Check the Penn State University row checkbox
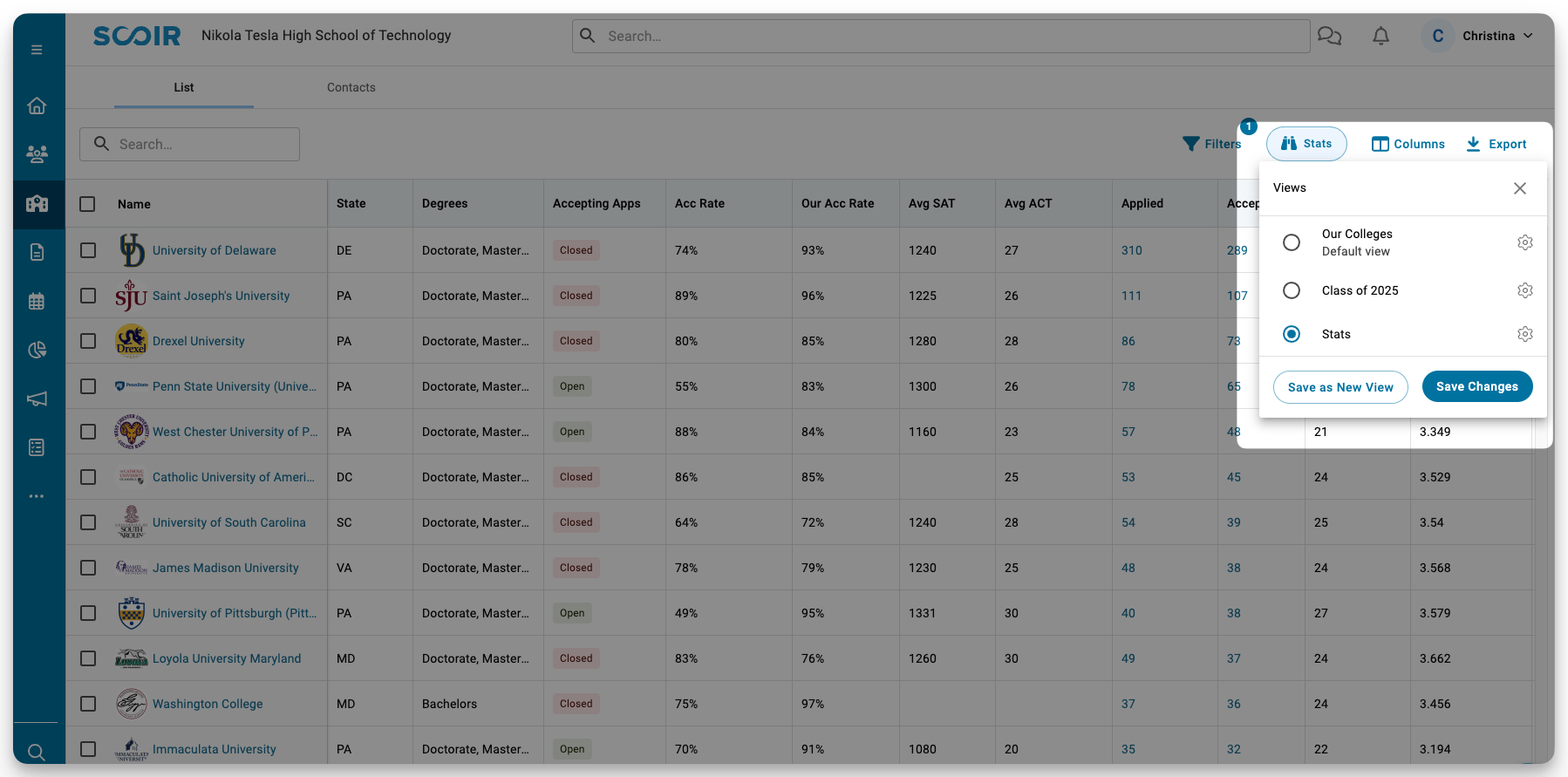Viewport: 1568px width, 777px height. point(88,386)
